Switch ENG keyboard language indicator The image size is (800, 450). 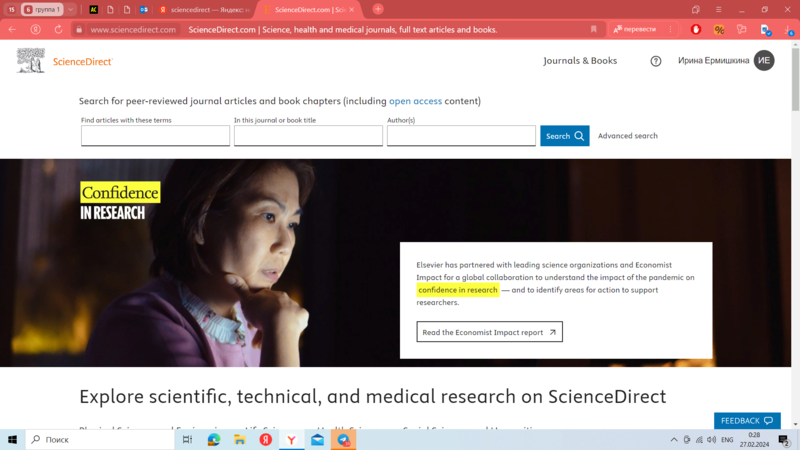tap(727, 439)
